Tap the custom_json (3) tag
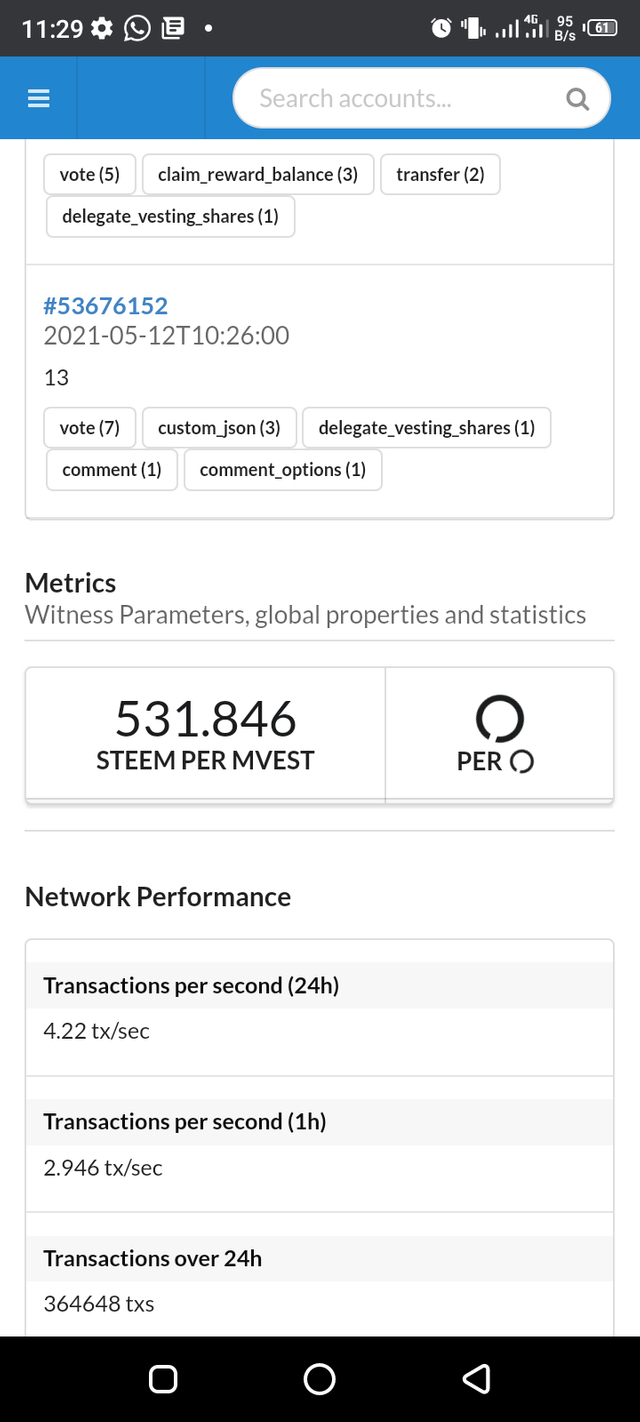The width and height of the screenshot is (640, 1422). 219,427
